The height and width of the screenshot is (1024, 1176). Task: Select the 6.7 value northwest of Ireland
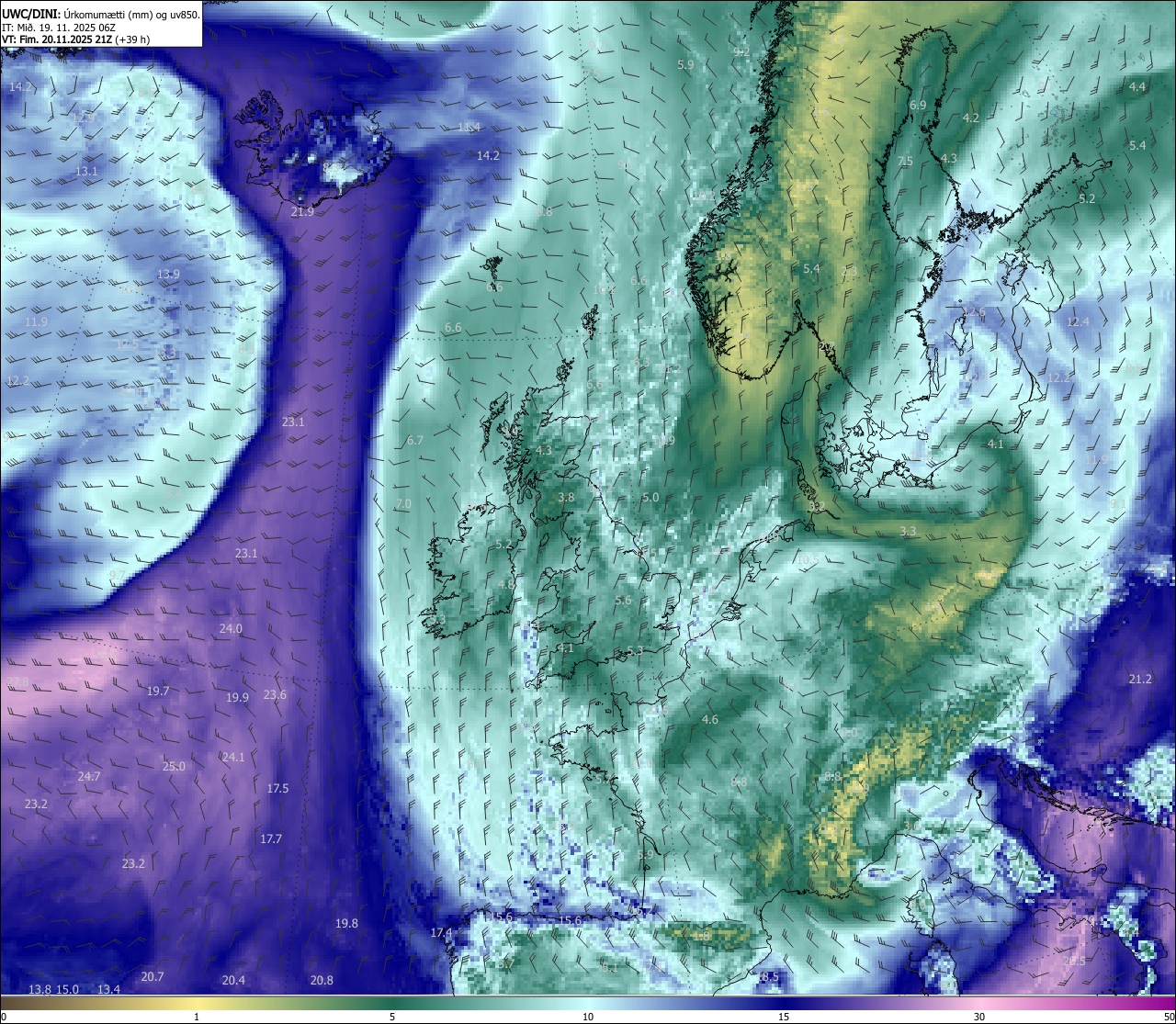414,440
